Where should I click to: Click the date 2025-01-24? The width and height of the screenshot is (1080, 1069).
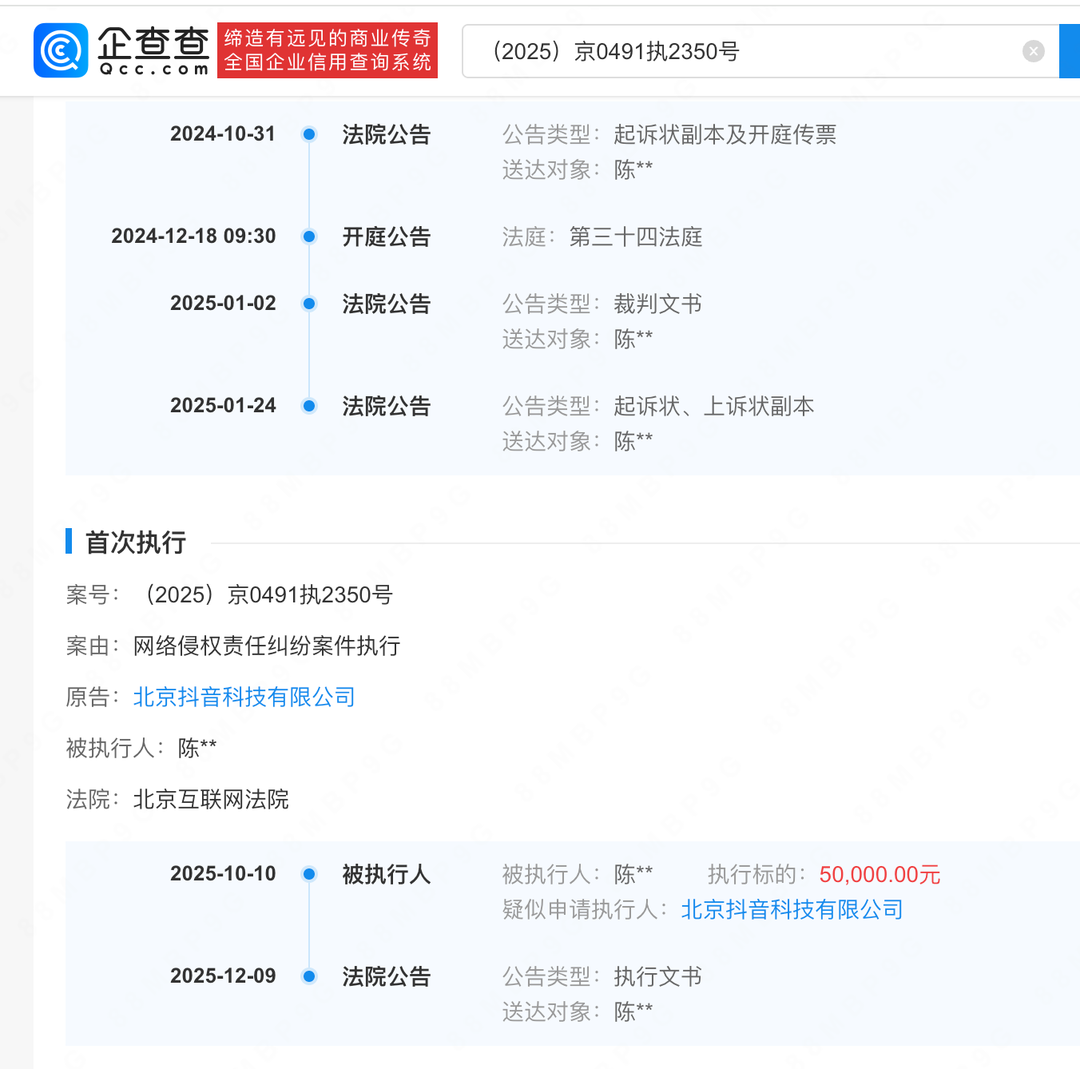(x=223, y=406)
